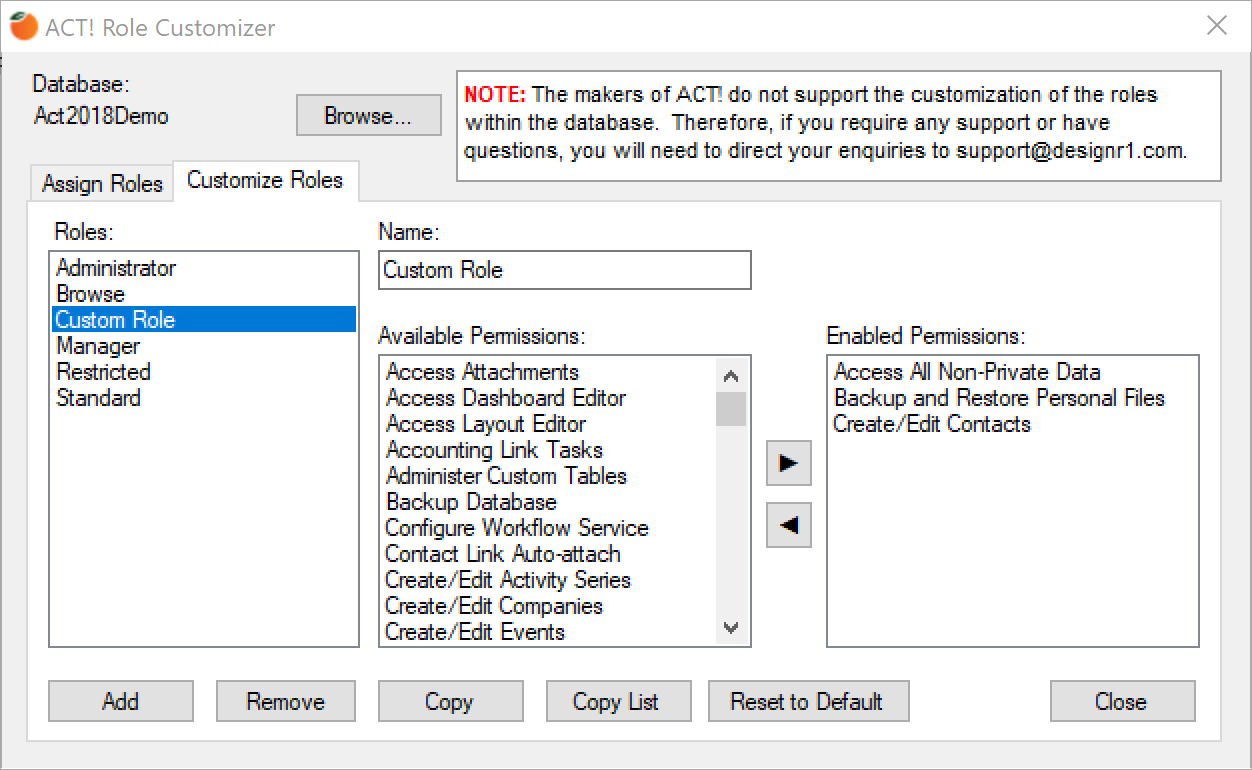Select Access Attachments permission
1252x770 pixels.
pyautogui.click(x=549, y=372)
